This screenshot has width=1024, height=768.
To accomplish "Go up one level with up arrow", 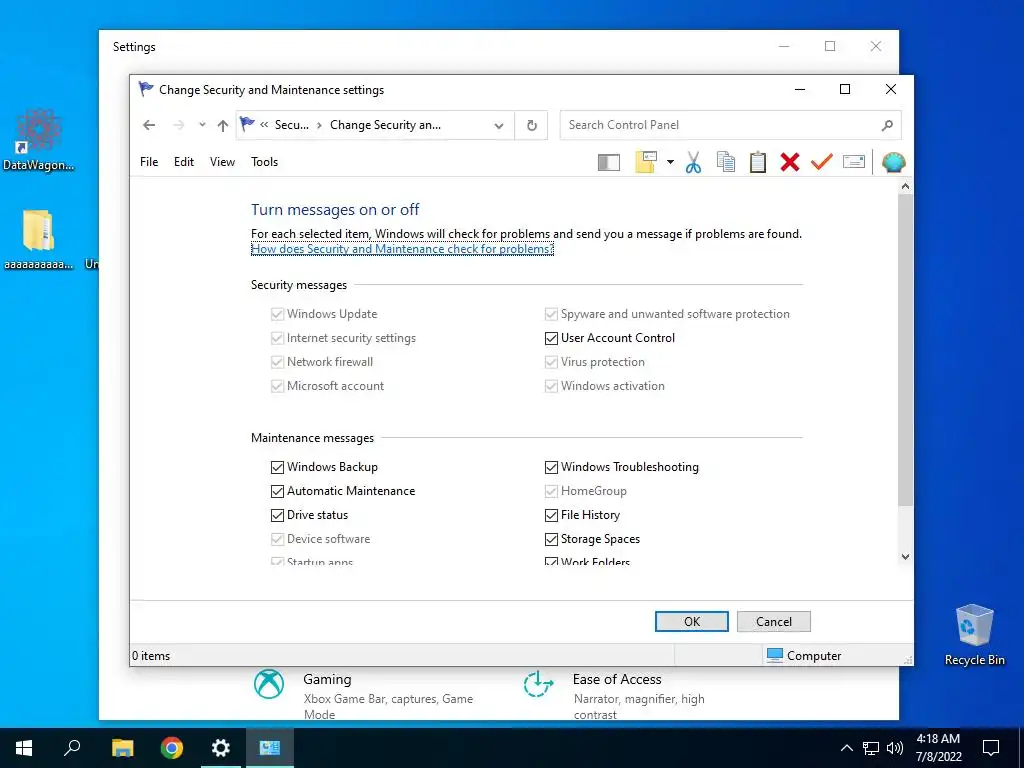I will pos(223,125).
